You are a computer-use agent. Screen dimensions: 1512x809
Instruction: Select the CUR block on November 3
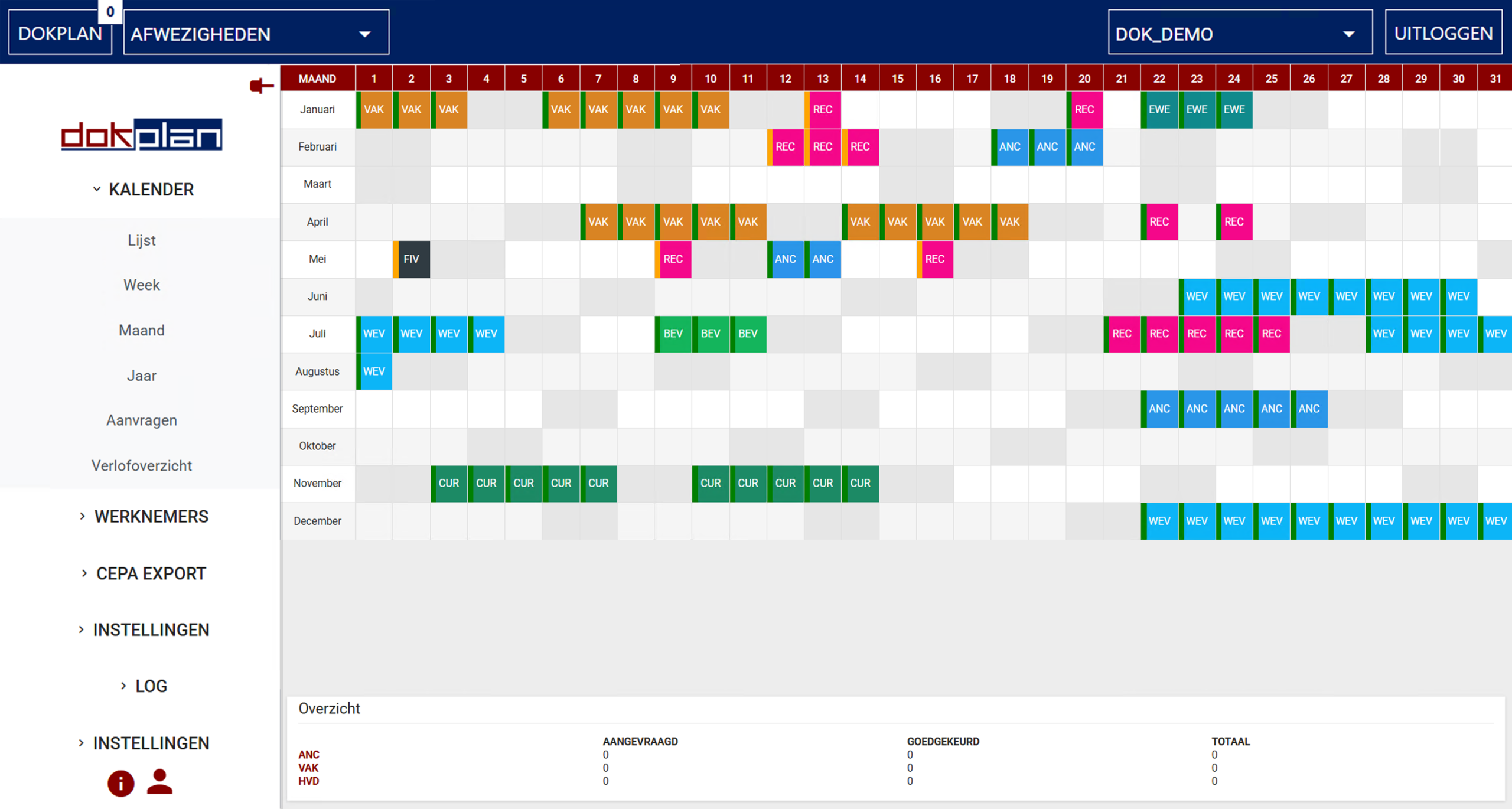tap(449, 484)
